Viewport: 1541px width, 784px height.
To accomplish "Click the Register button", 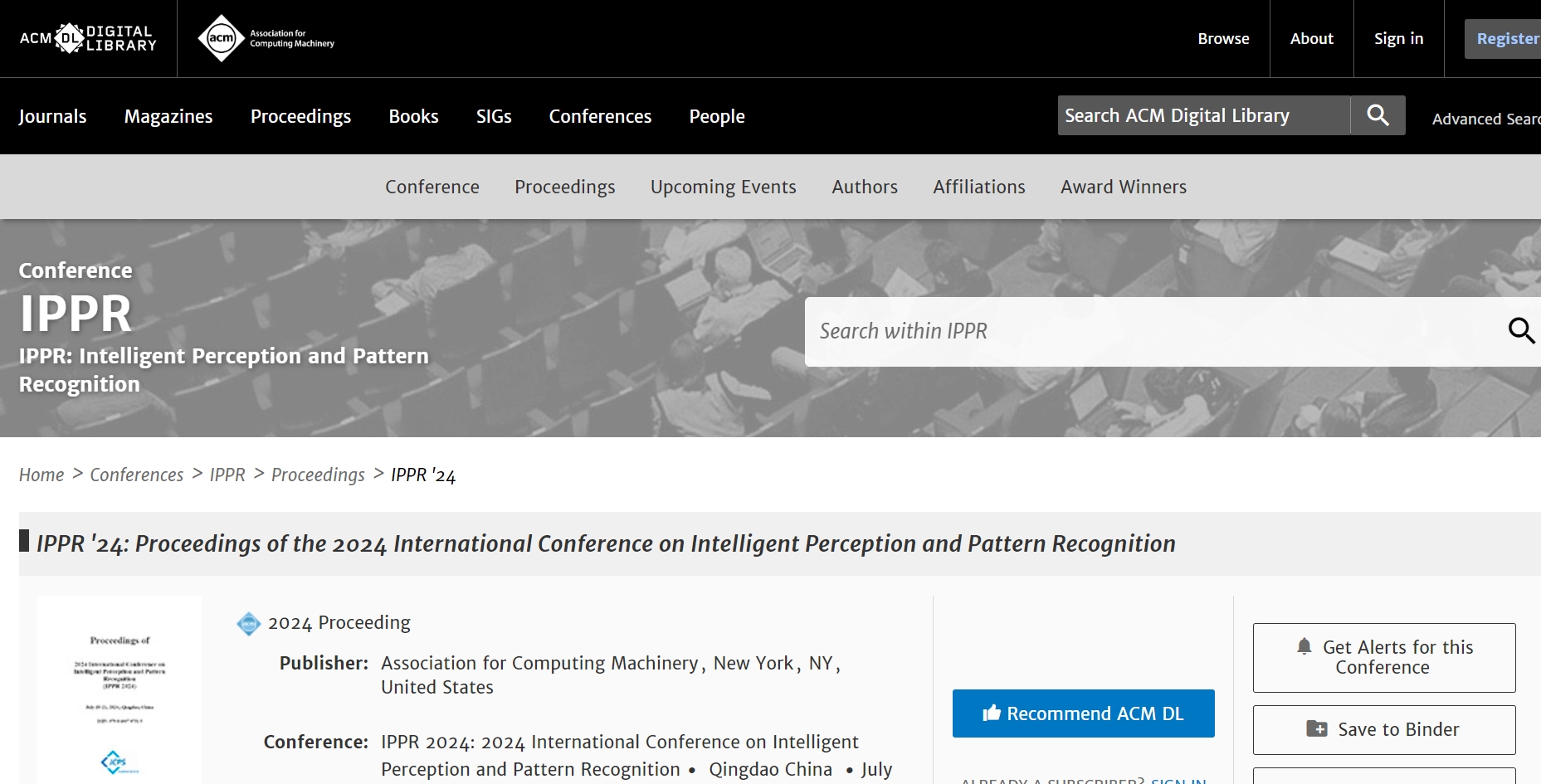I will coord(1503,39).
